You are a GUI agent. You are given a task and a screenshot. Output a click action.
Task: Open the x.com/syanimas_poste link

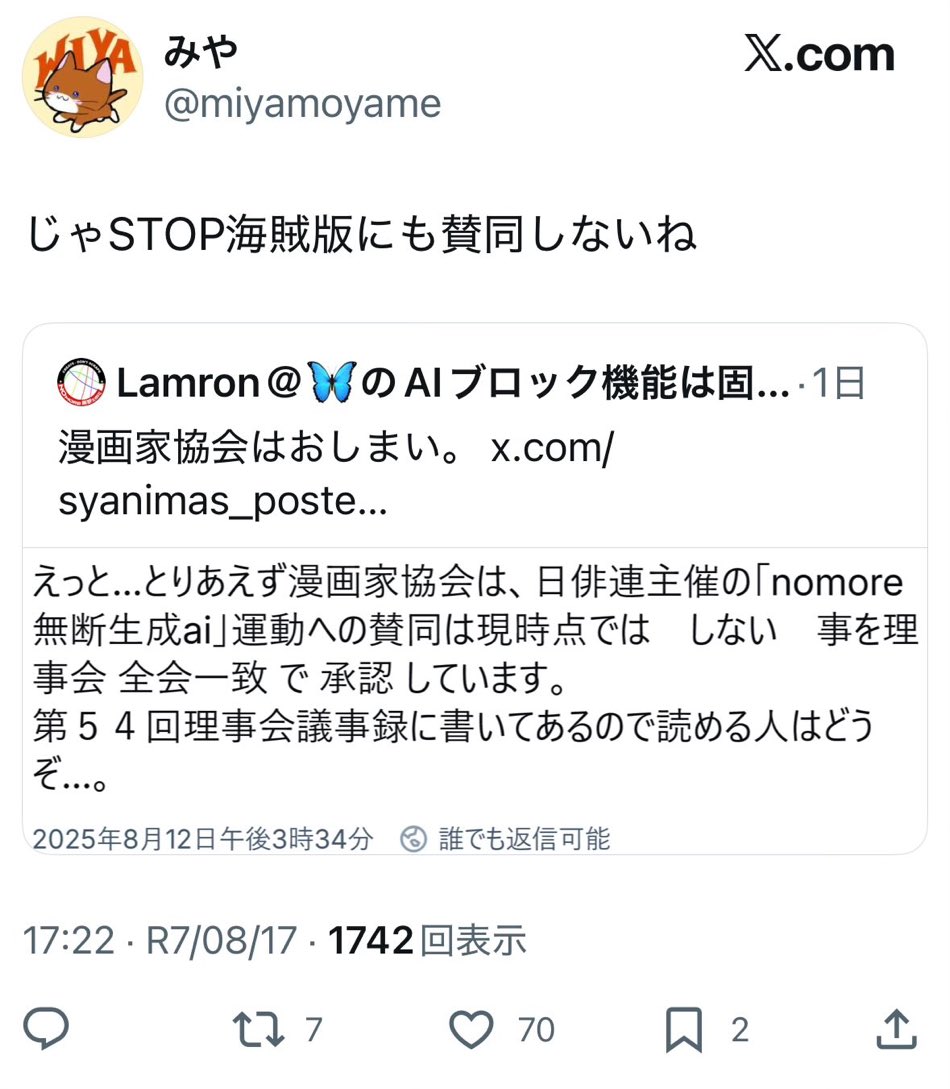point(336,474)
